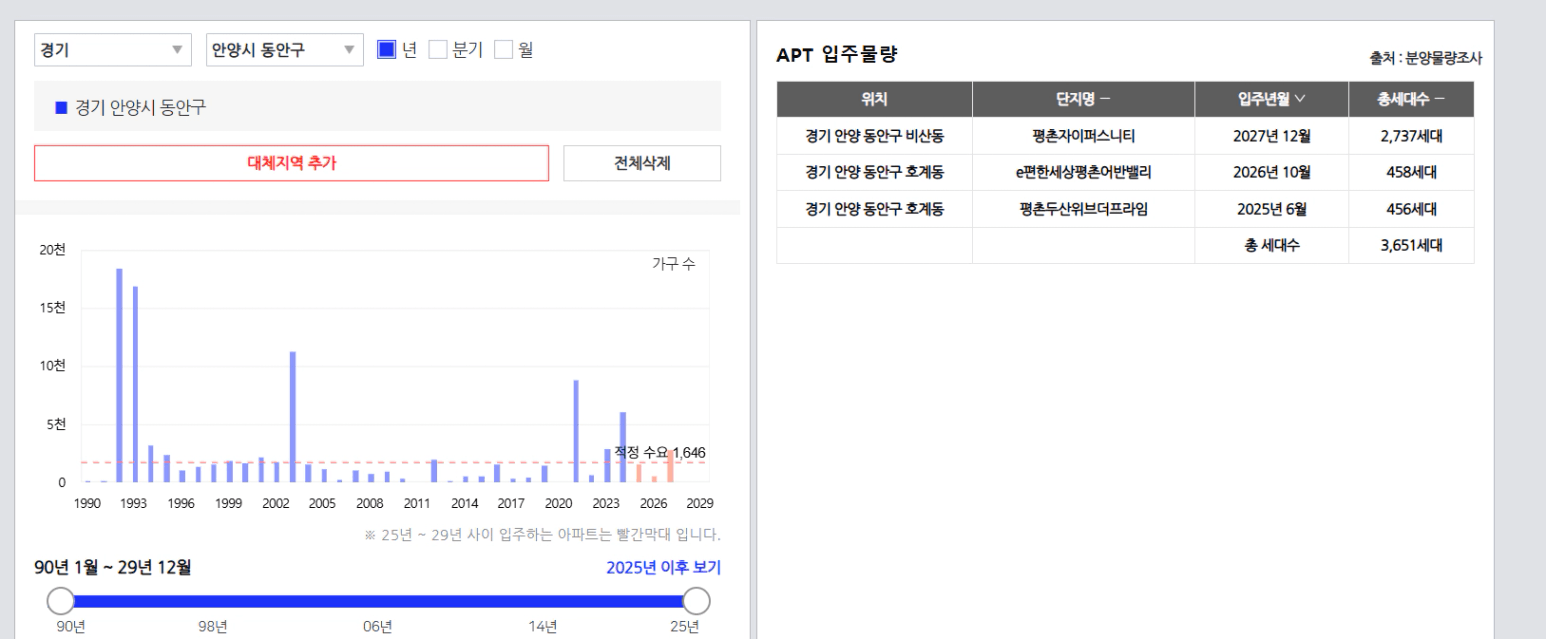The height and width of the screenshot is (639, 1546).
Task: Click the 2027년 12월 move-in date cell
Action: tap(1271, 136)
